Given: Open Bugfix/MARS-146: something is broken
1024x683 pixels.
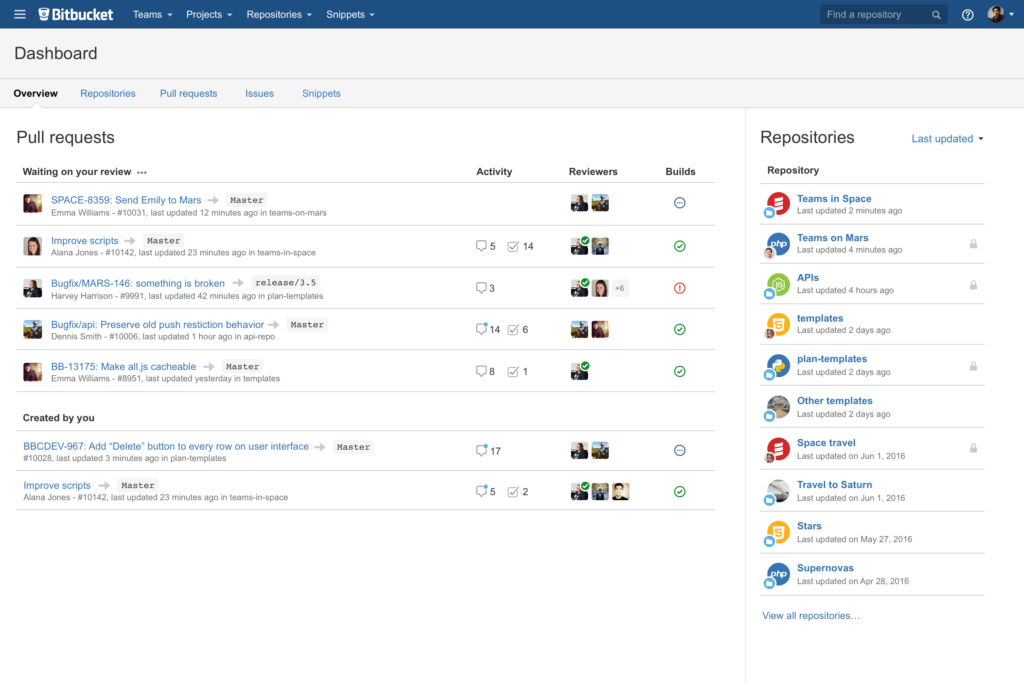Looking at the screenshot, I should [x=138, y=283].
